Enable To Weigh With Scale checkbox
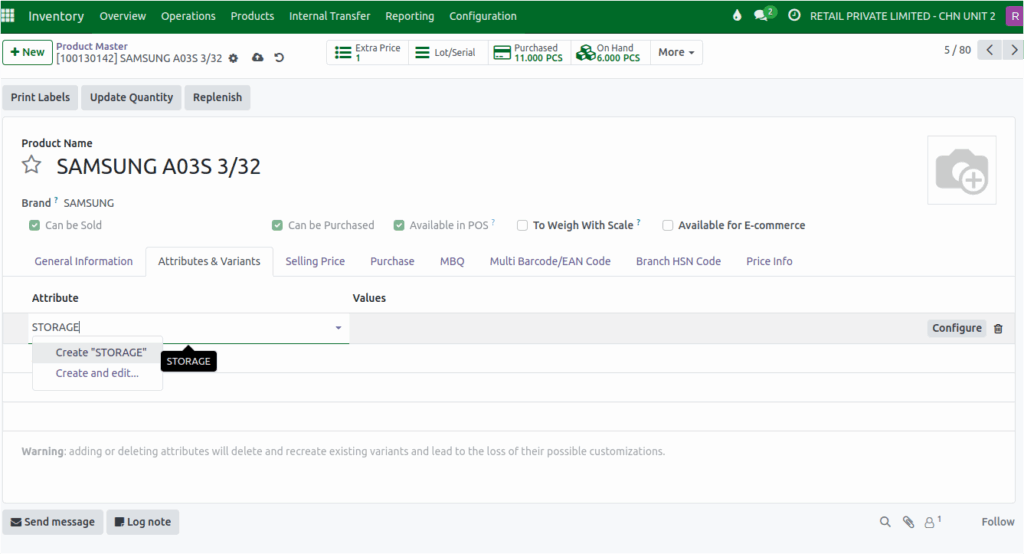Image resolution: width=1024 pixels, height=554 pixels. point(522,225)
